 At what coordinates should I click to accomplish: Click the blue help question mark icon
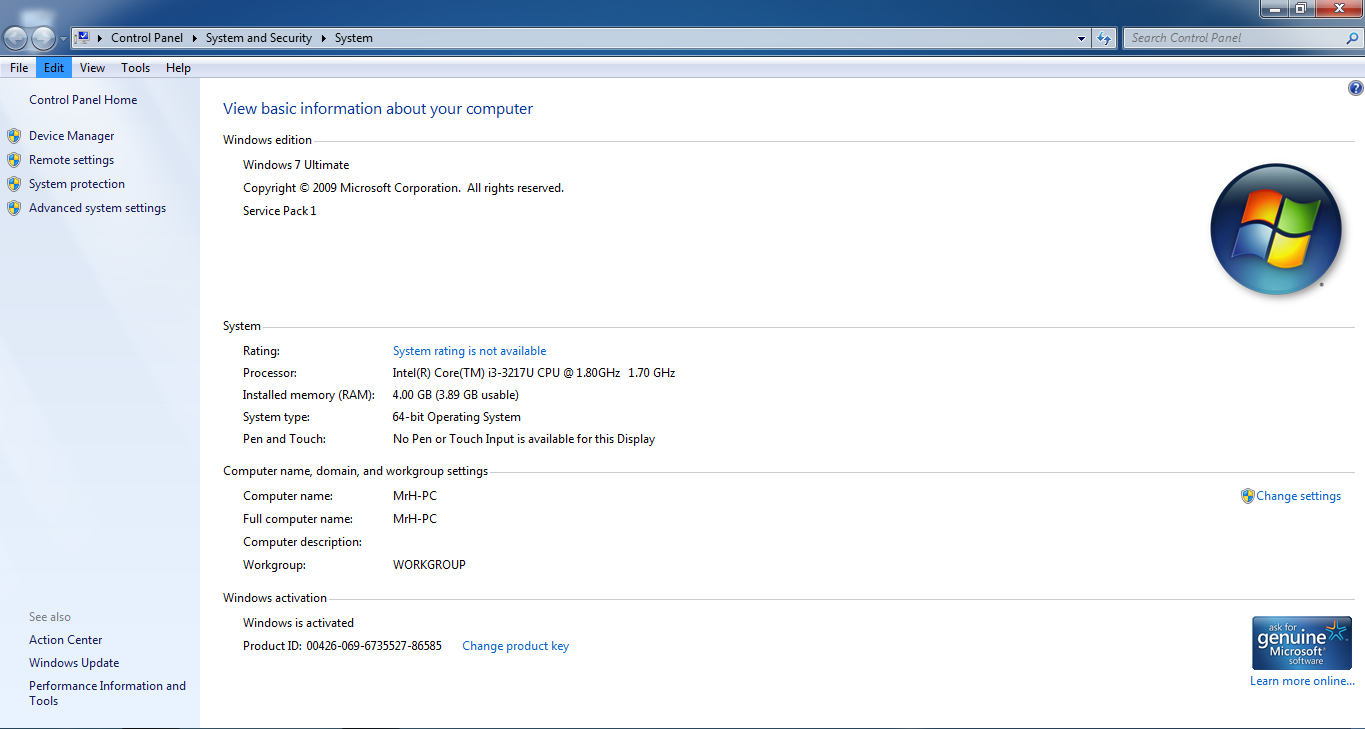tap(1355, 88)
